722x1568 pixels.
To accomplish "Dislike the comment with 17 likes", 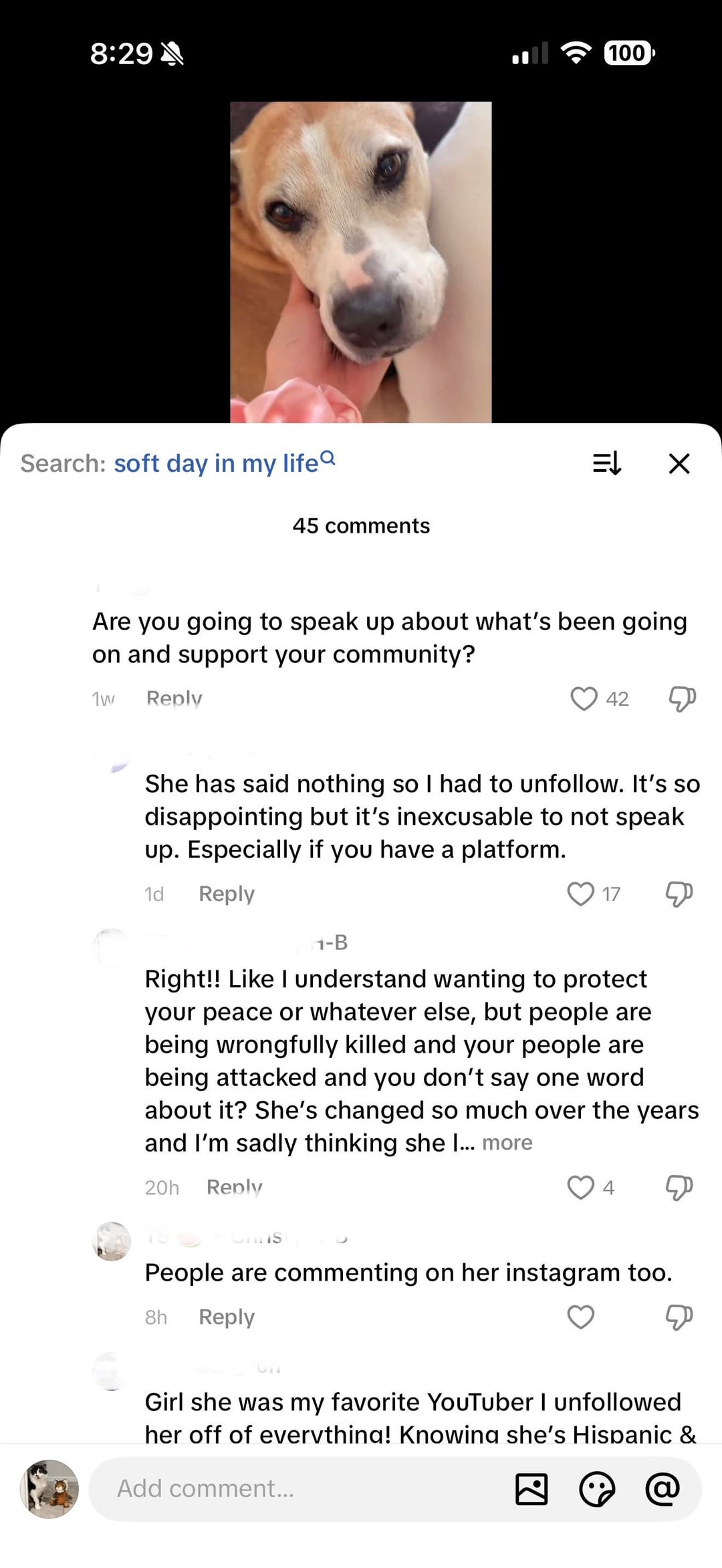I will click(x=679, y=894).
